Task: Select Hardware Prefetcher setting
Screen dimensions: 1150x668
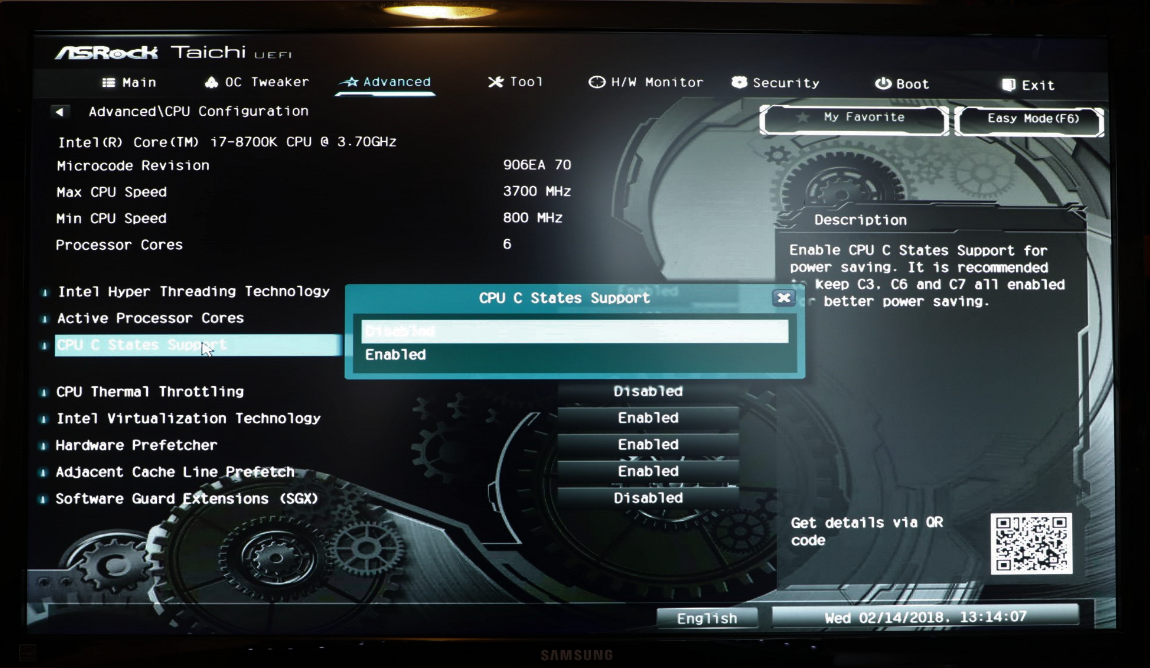Action: pyautogui.click(x=136, y=445)
